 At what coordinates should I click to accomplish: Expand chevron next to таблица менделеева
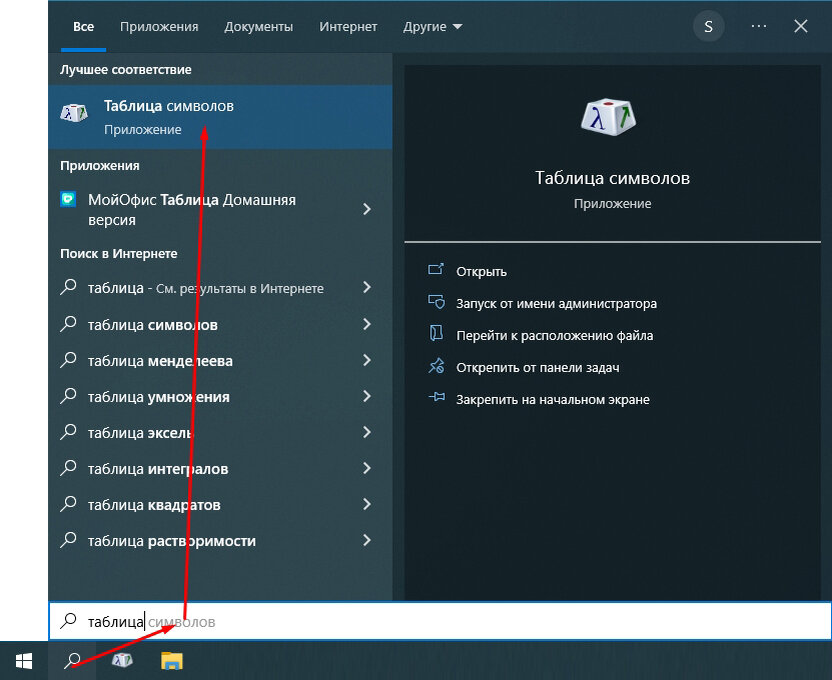(367, 360)
